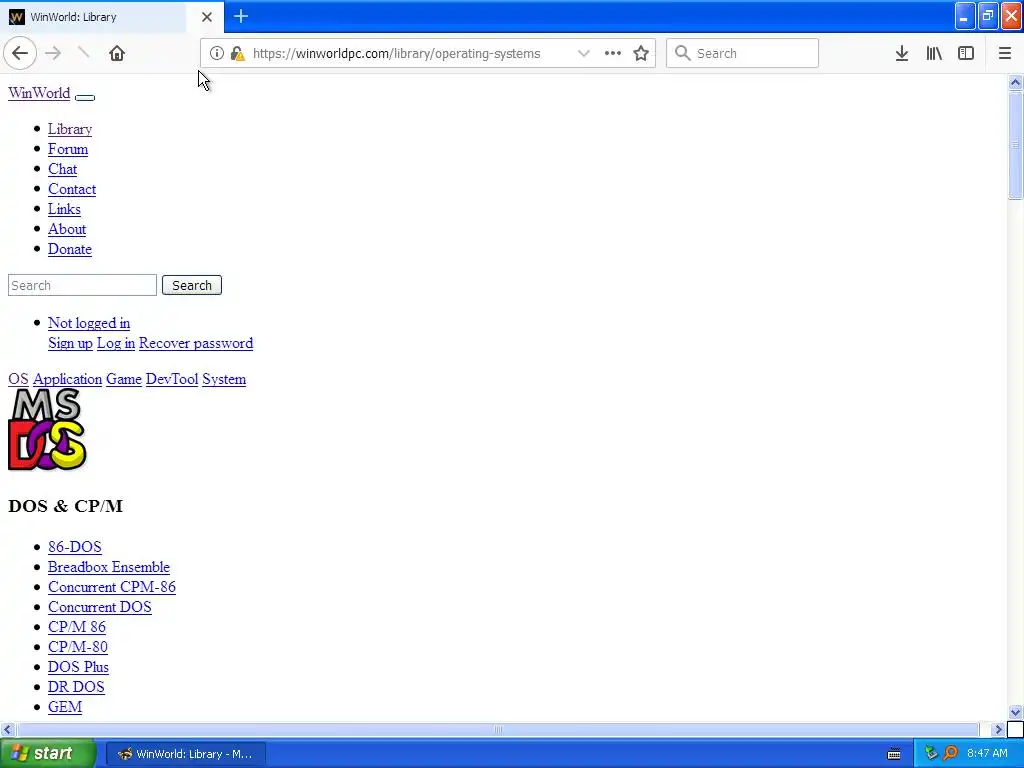The image size is (1024, 768).
Task: Open the Donate link
Action: point(70,249)
